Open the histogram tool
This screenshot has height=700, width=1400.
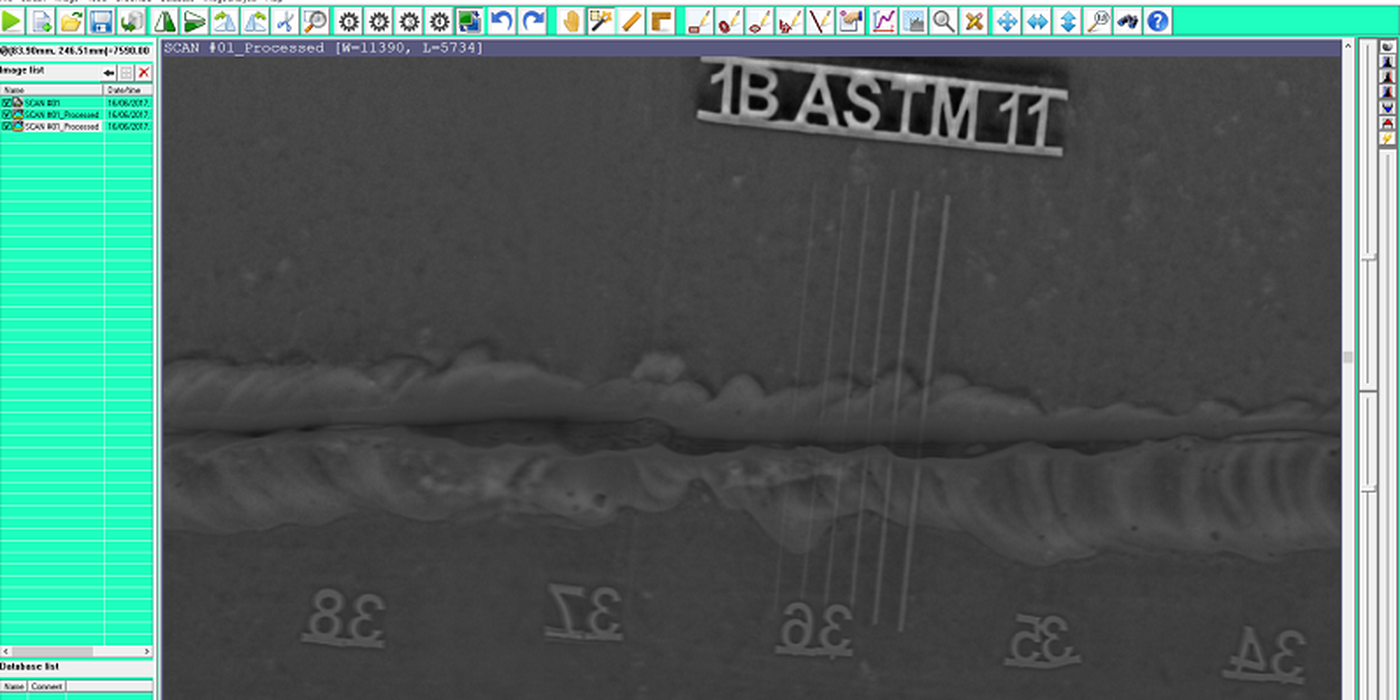914,20
